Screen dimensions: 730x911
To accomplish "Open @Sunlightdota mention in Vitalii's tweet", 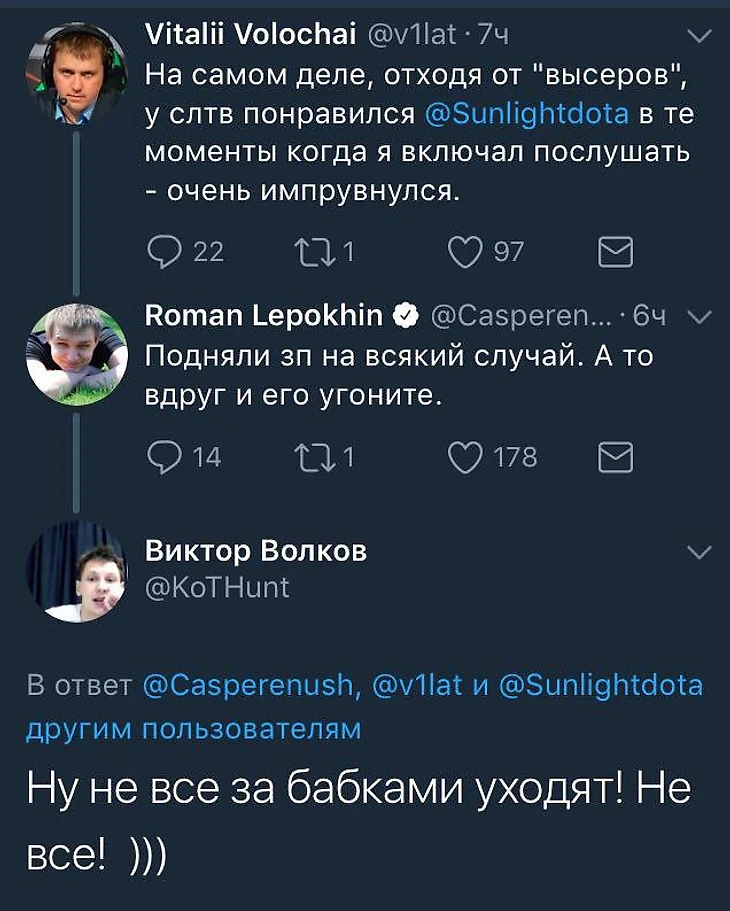I will (527, 115).
